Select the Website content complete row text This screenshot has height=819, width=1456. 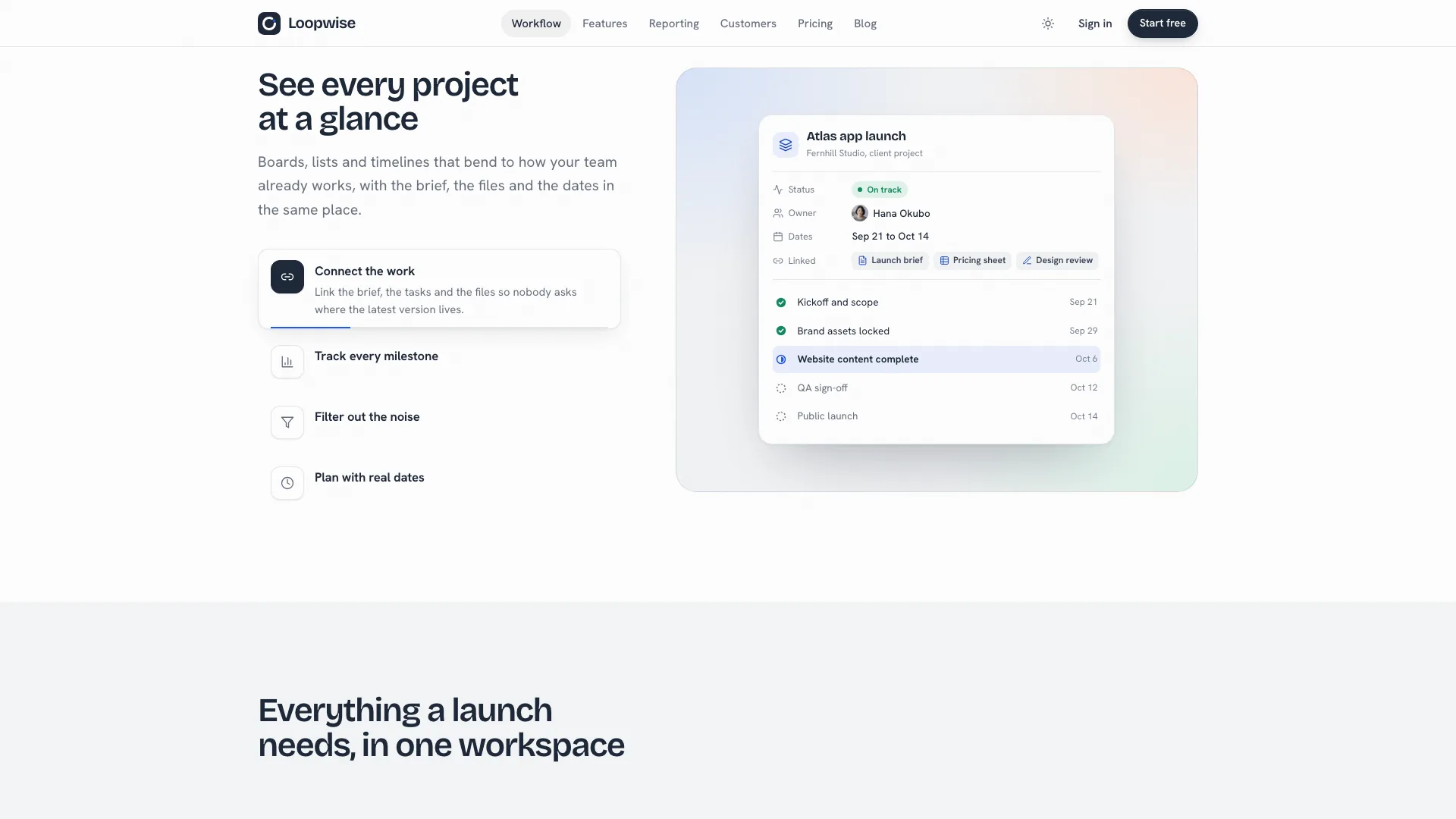coord(858,359)
